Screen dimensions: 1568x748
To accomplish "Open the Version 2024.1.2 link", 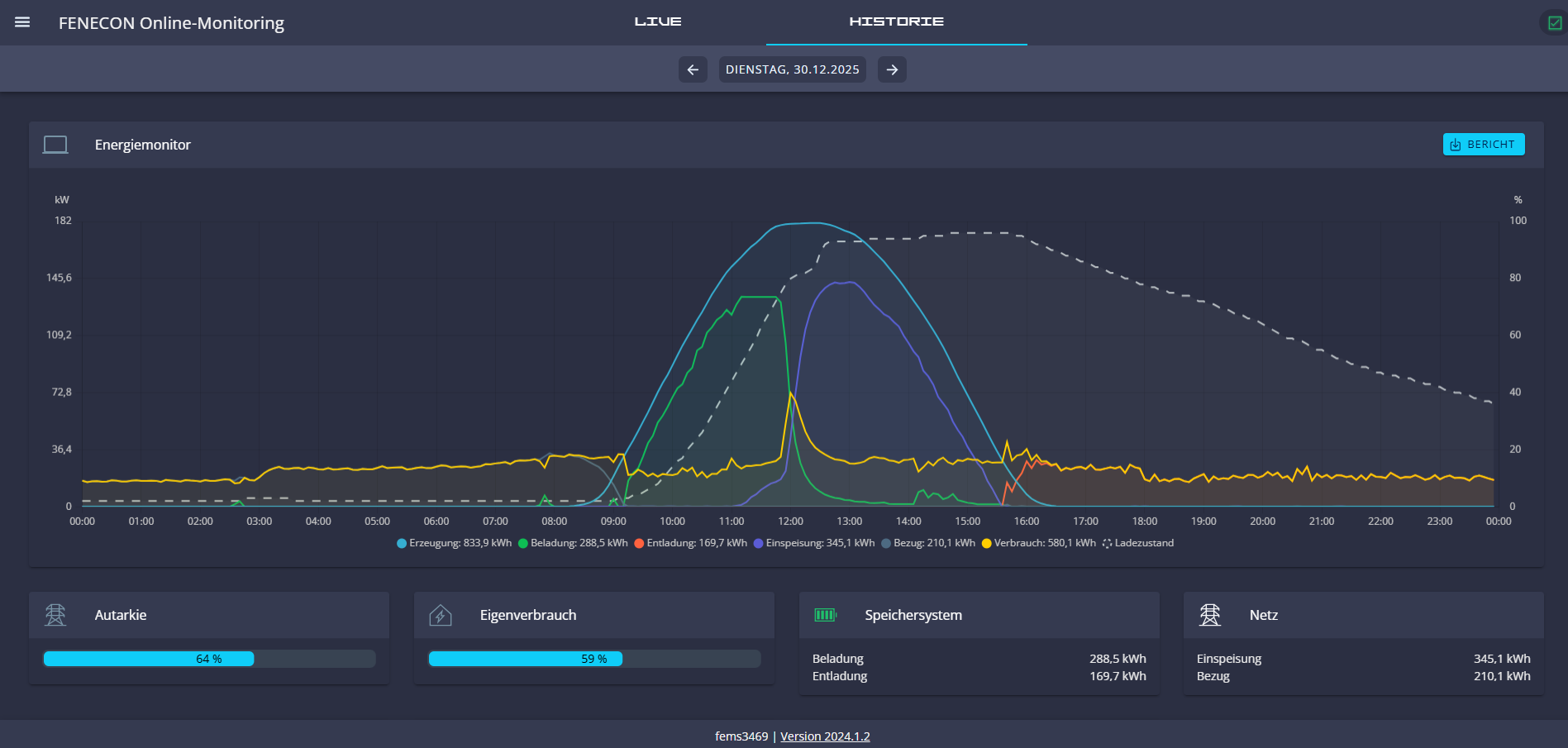I will pos(825,736).
